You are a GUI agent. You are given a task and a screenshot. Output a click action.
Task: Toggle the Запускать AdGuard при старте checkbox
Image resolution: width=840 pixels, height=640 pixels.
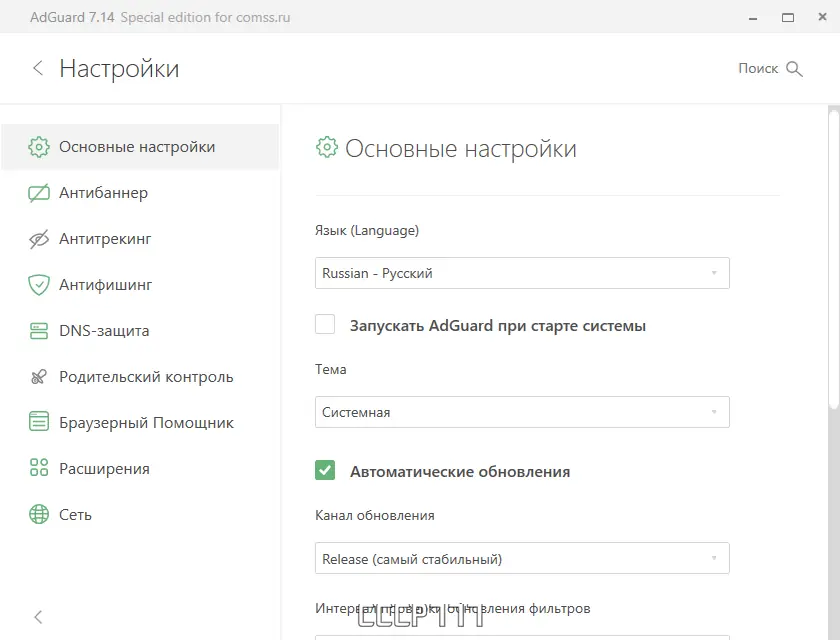[x=325, y=324]
